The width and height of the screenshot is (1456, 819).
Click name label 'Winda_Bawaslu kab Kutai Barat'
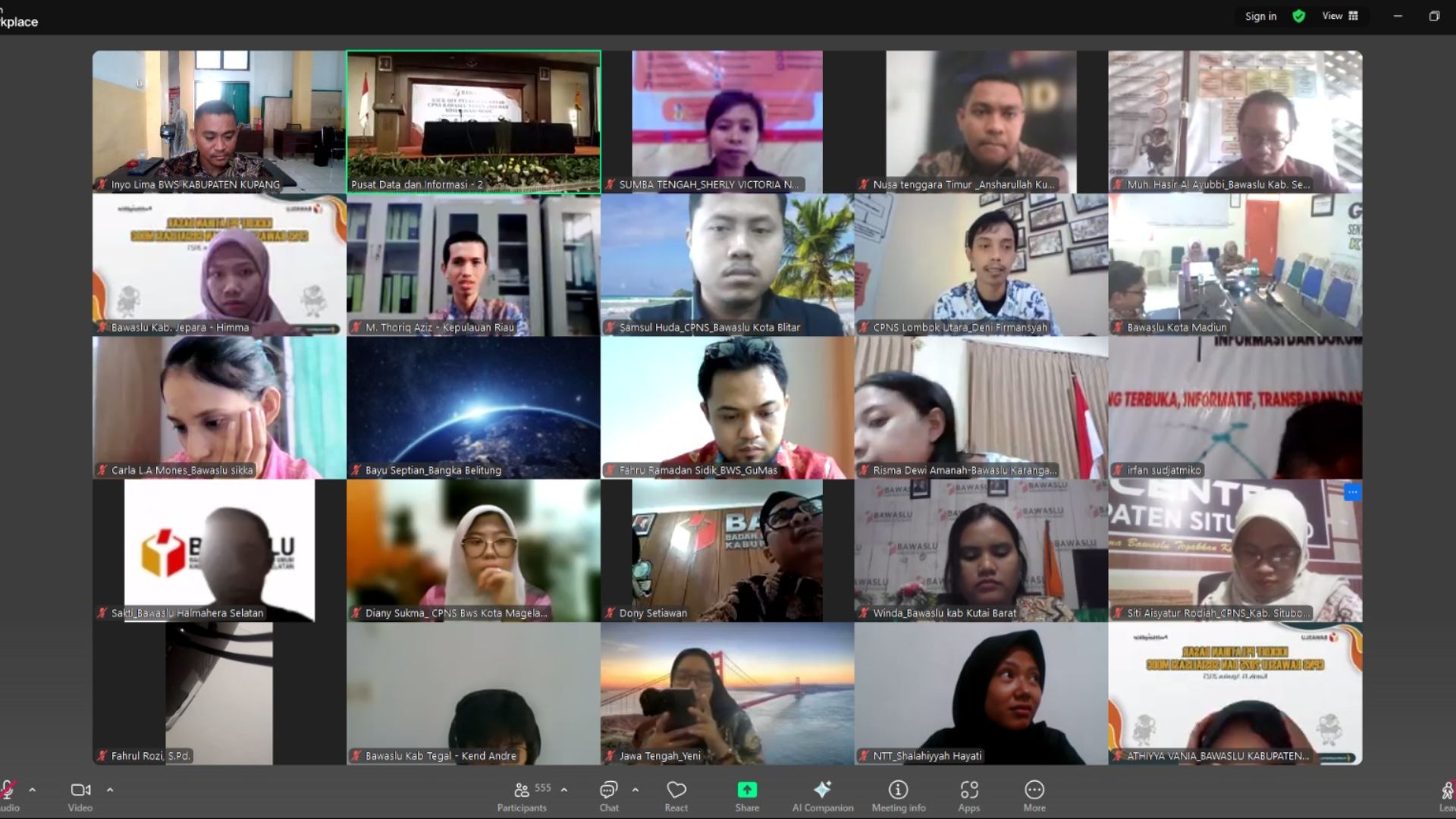pyautogui.click(x=945, y=613)
